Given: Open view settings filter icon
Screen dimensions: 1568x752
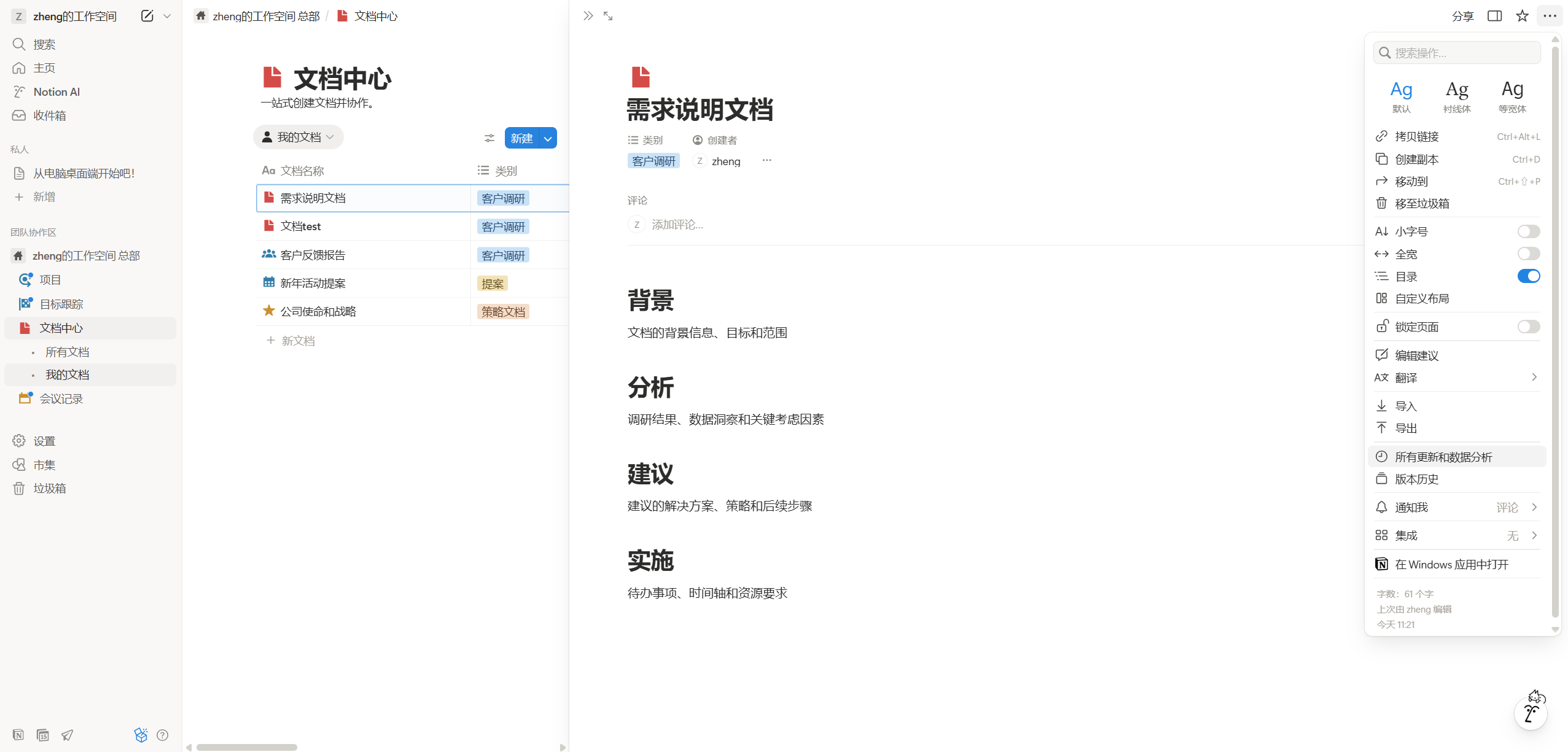Looking at the screenshot, I should point(489,138).
